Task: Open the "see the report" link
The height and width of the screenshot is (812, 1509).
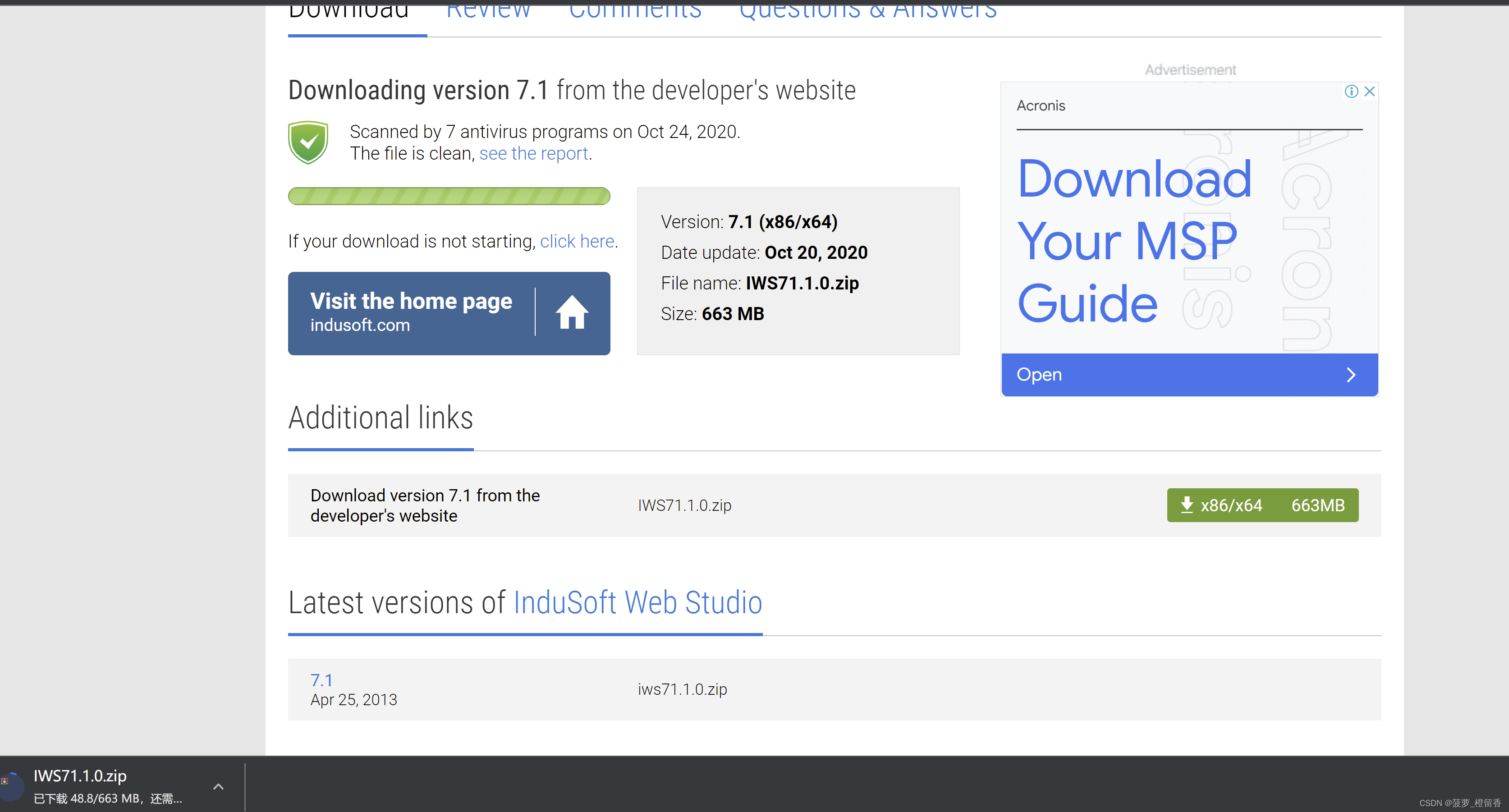Action: tap(534, 153)
